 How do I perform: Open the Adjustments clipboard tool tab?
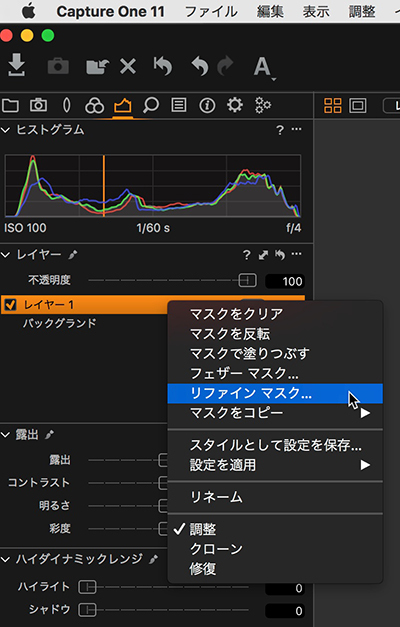click(178, 106)
